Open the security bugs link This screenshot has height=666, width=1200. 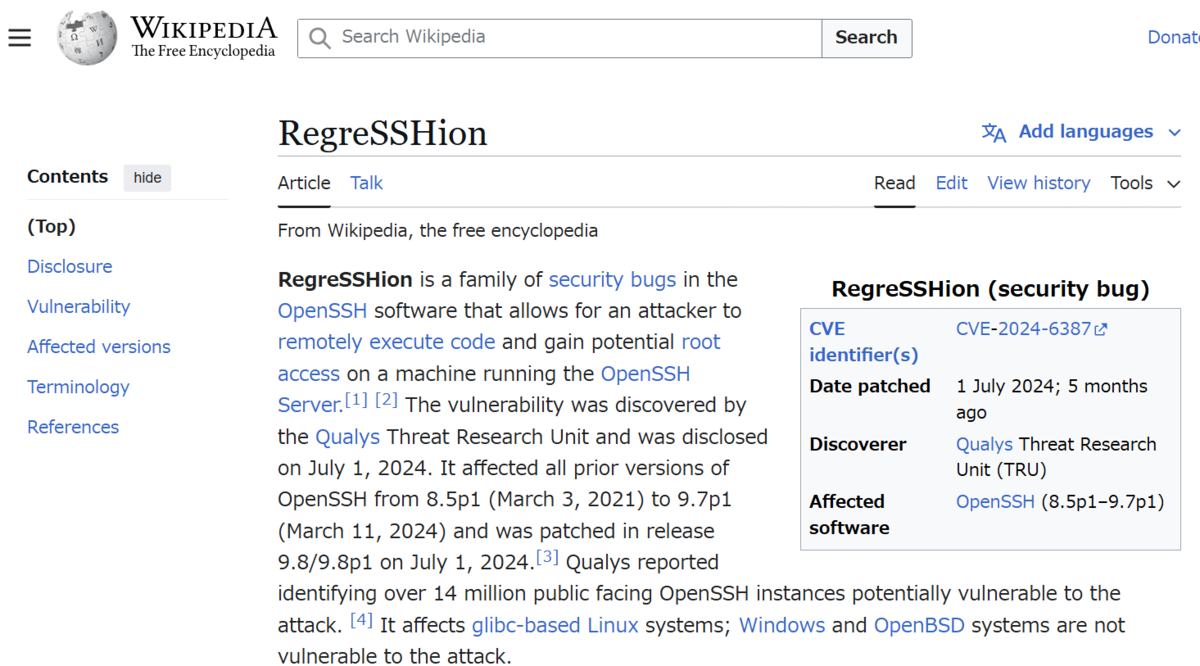pyautogui.click(x=612, y=279)
